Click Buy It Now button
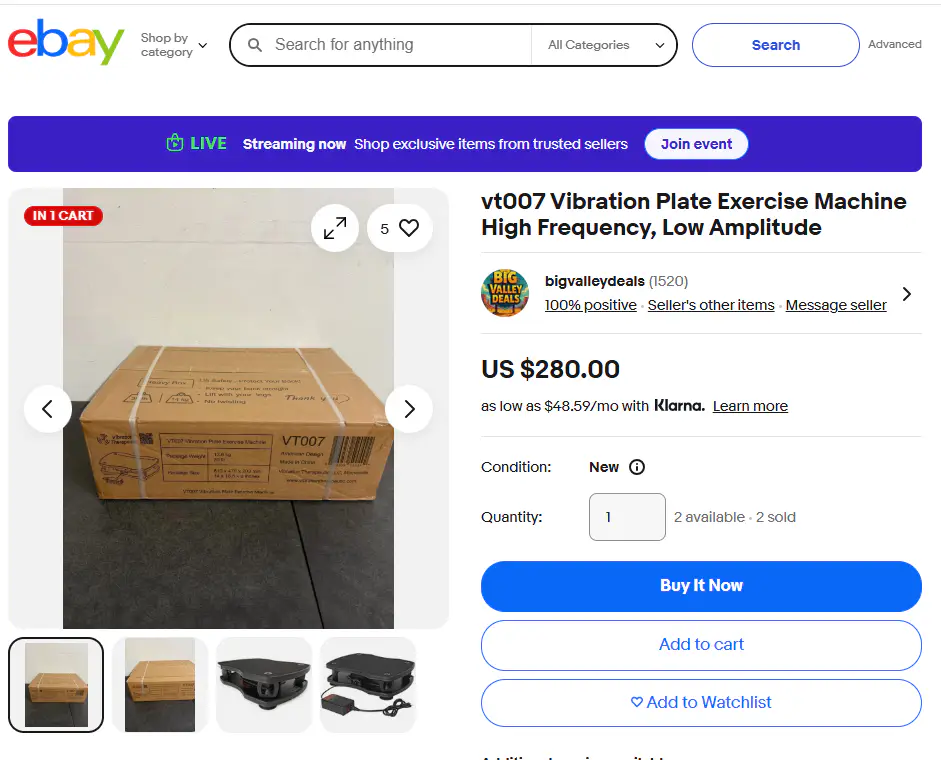Image resolution: width=941 pixels, height=760 pixels. coord(701,586)
